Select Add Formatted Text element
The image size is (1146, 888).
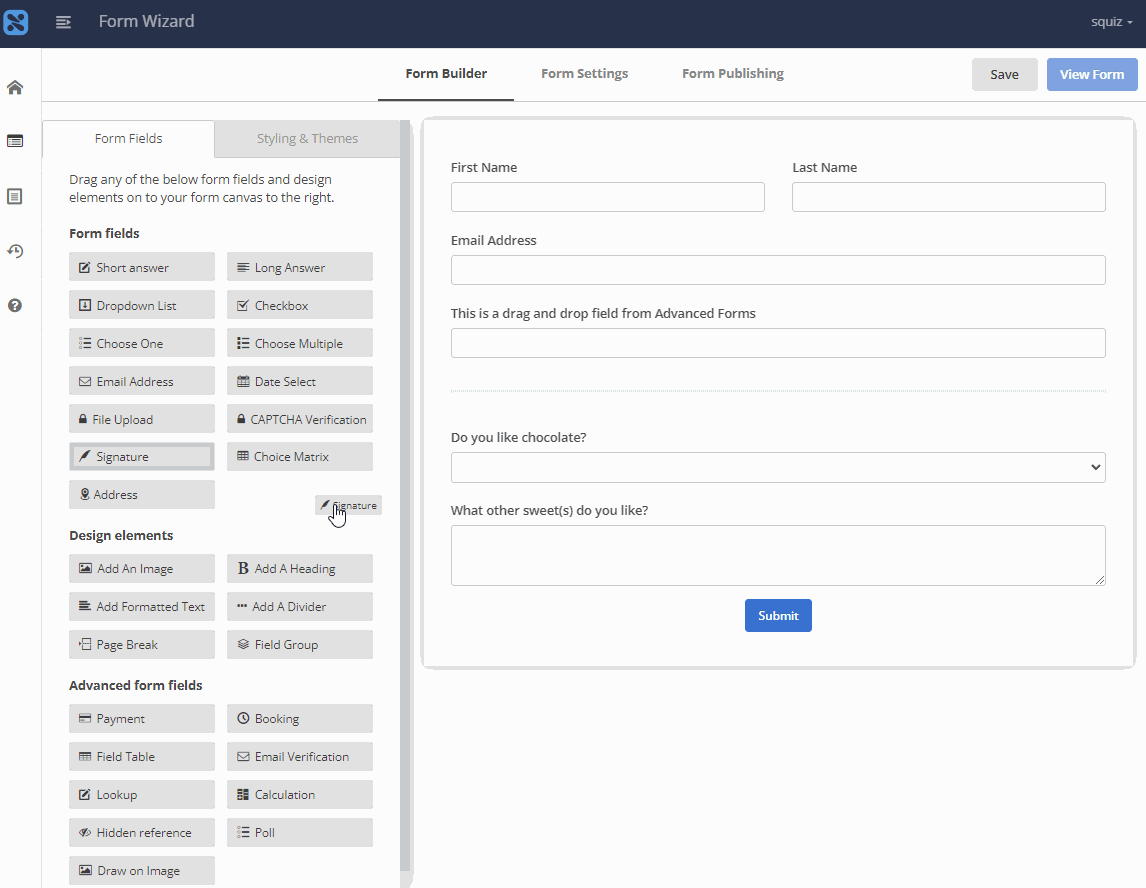point(142,607)
